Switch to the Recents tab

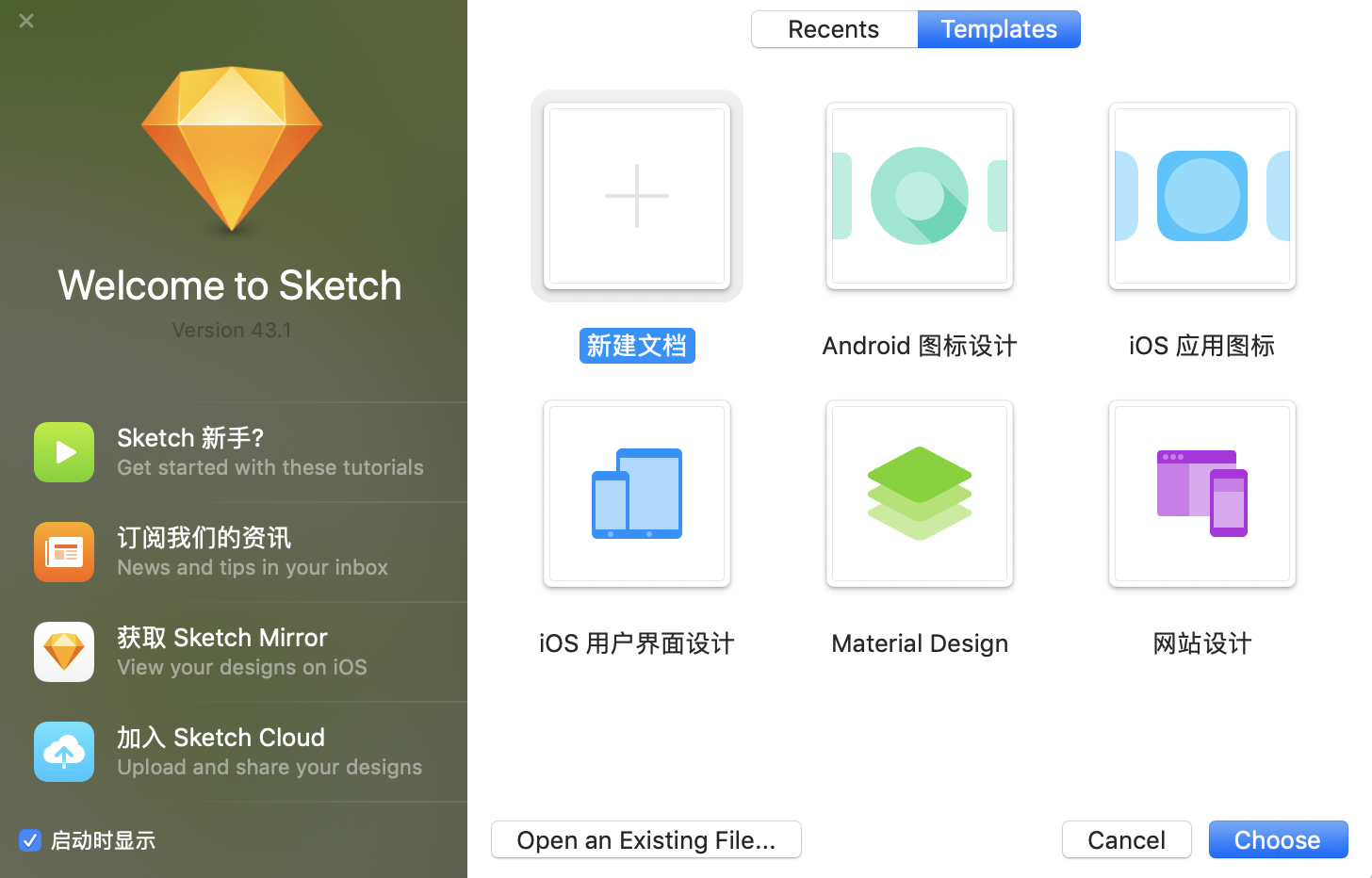pos(833,29)
